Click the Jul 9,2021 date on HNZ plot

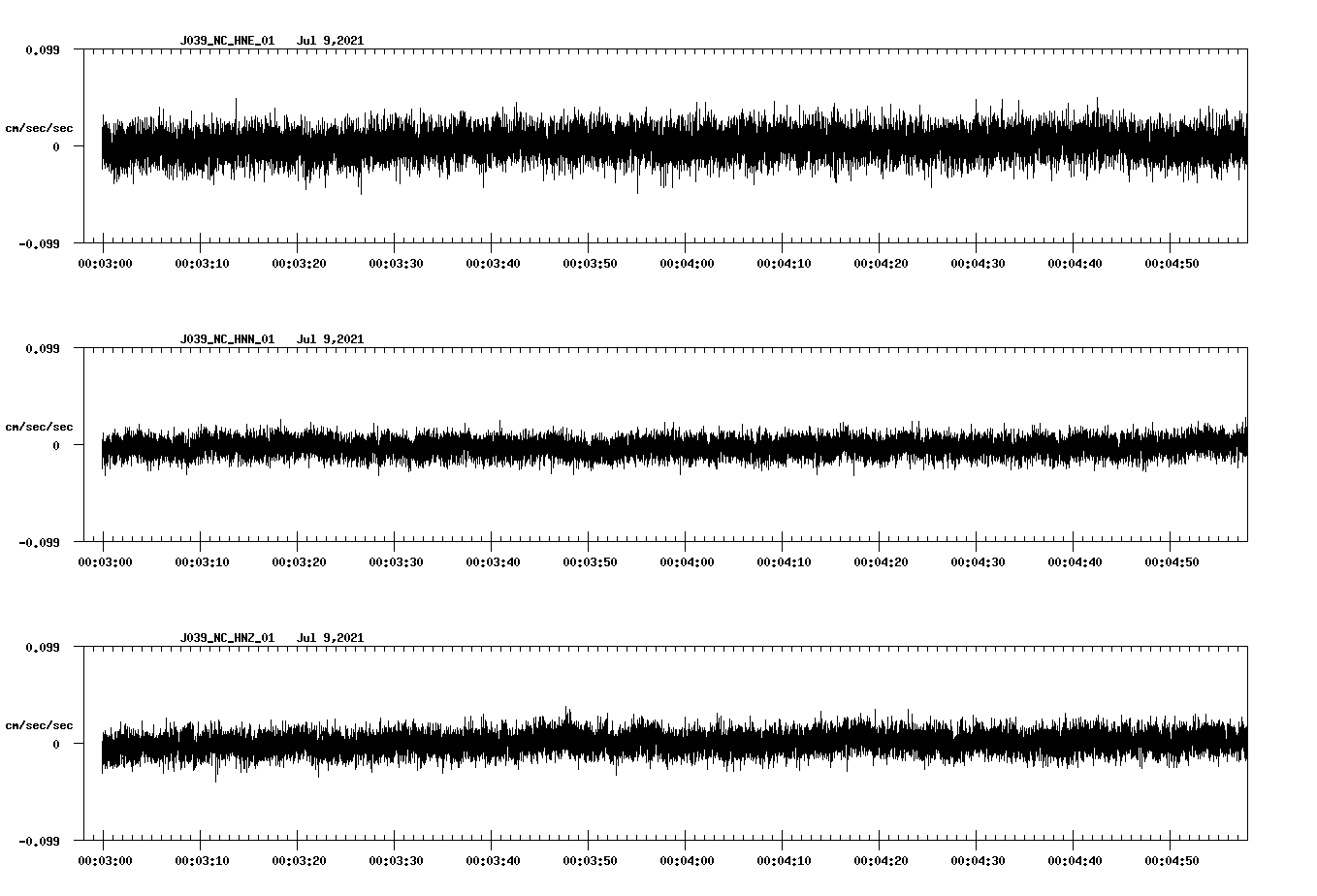pyautogui.click(x=330, y=638)
